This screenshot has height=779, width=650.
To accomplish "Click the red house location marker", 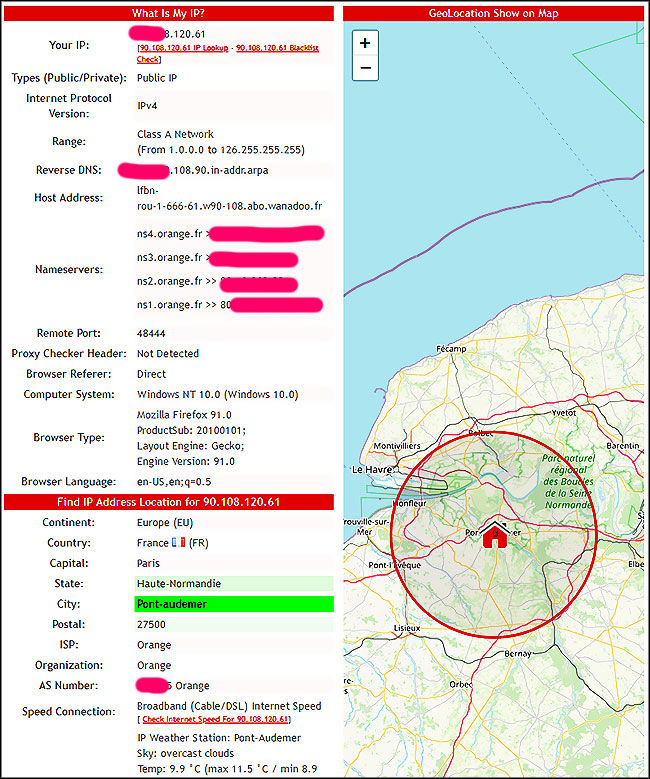I will point(495,535).
